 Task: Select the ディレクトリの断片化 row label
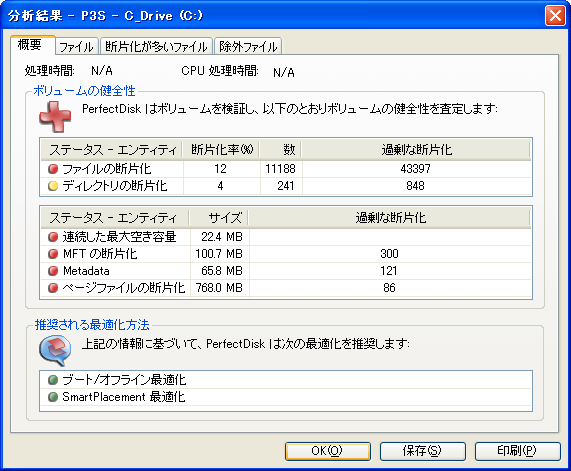click(115, 186)
